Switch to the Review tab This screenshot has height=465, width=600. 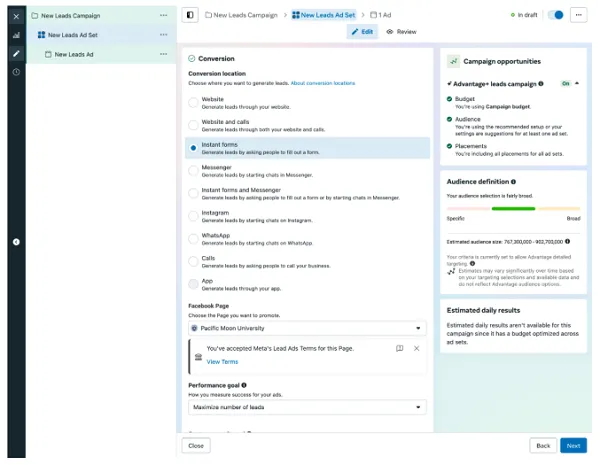click(x=401, y=32)
